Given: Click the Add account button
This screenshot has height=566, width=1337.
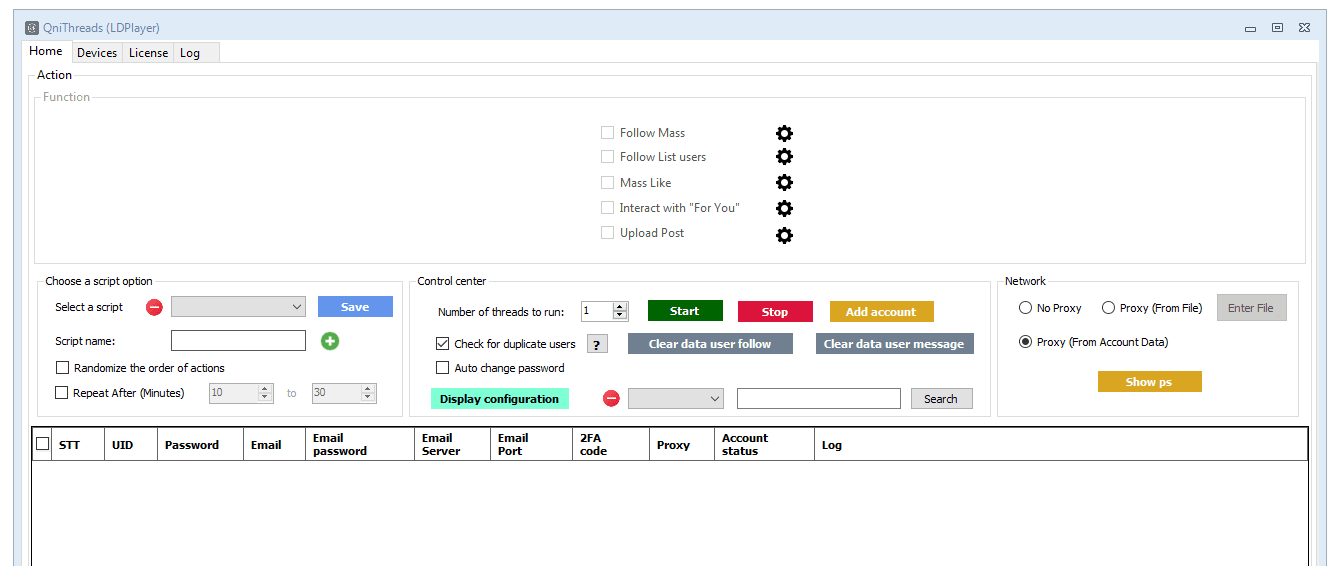Looking at the screenshot, I should pyautogui.click(x=881, y=312).
